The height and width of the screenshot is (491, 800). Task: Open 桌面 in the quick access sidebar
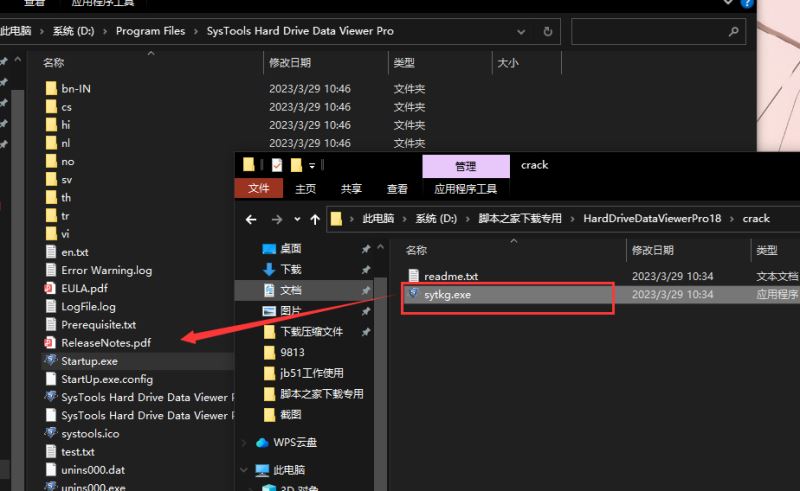point(290,249)
